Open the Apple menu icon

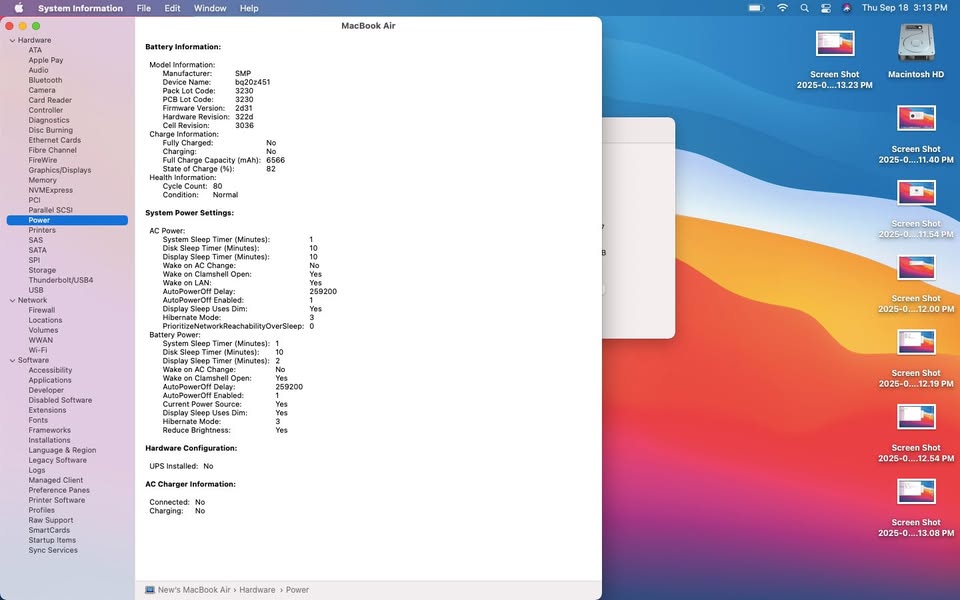click(x=18, y=8)
